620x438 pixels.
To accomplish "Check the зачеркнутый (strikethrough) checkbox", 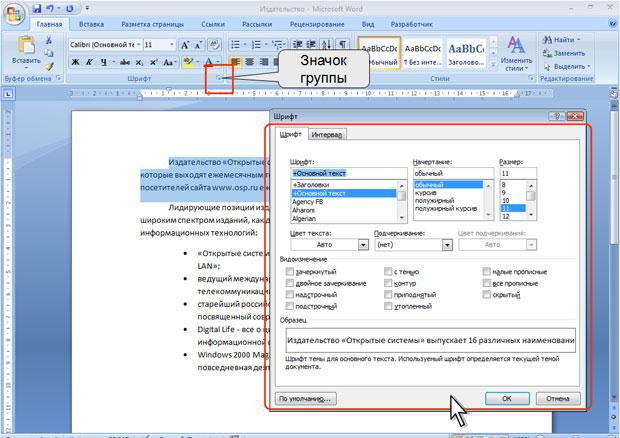I will pos(290,272).
